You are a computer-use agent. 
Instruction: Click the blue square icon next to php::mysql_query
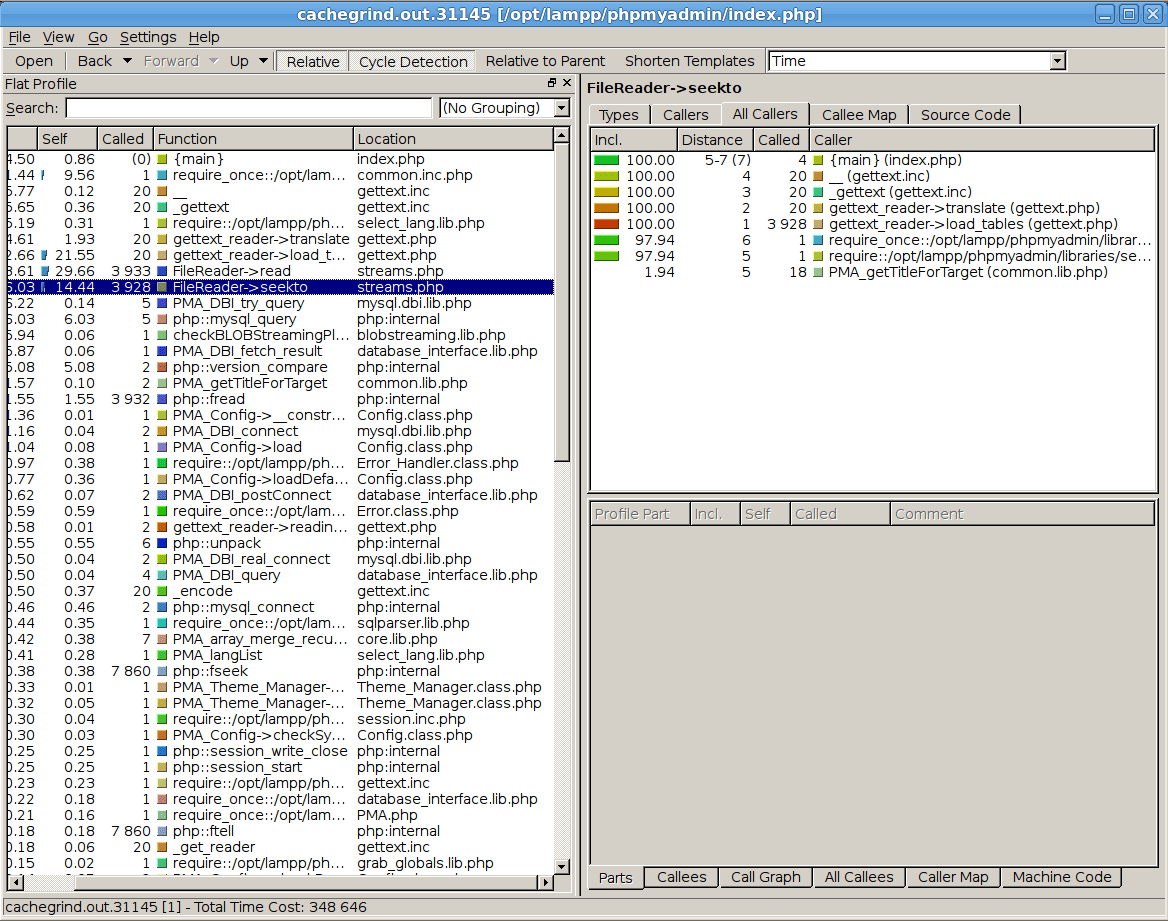pos(162,320)
